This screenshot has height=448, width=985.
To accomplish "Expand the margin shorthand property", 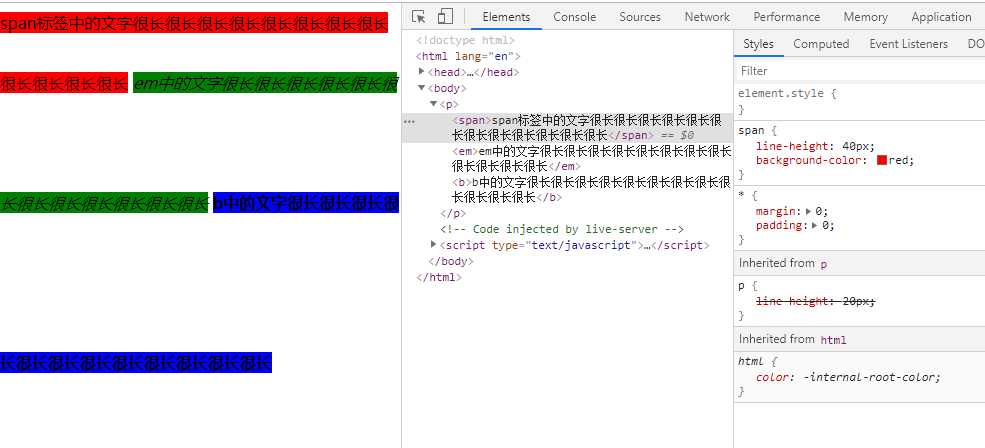I will coord(808,211).
